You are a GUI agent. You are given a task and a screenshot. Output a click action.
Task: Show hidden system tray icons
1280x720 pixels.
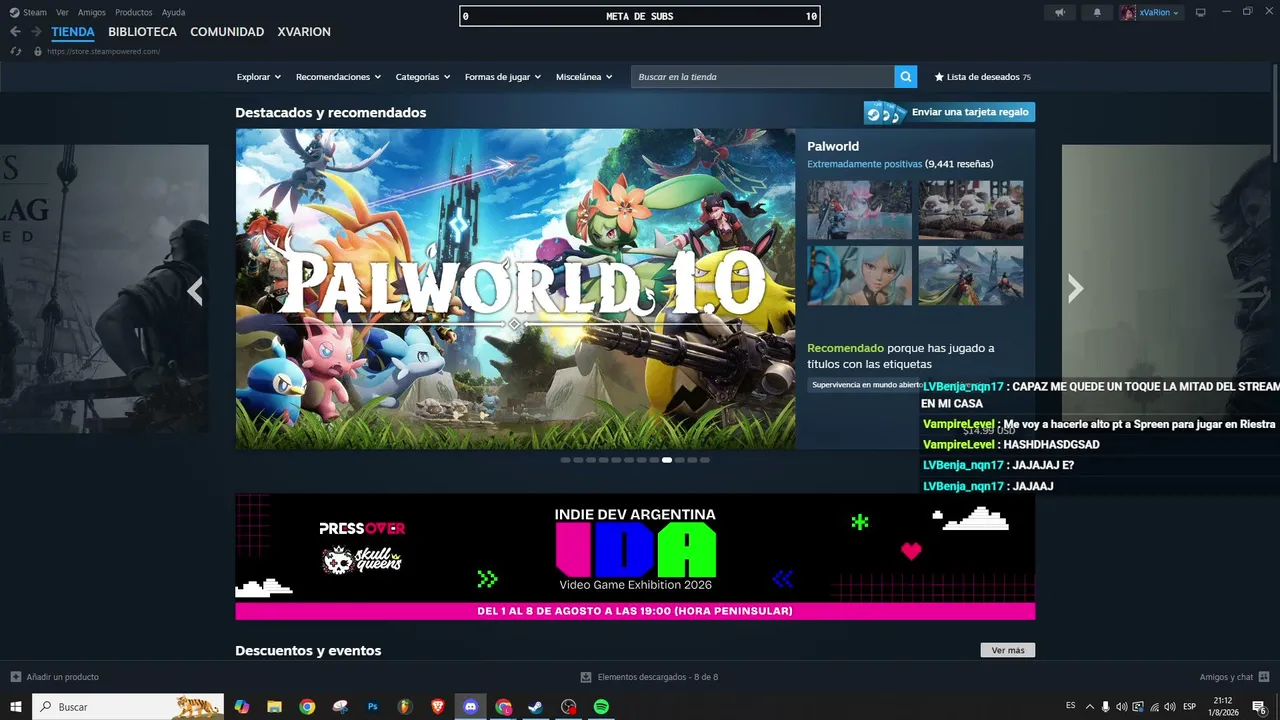[1089, 707]
